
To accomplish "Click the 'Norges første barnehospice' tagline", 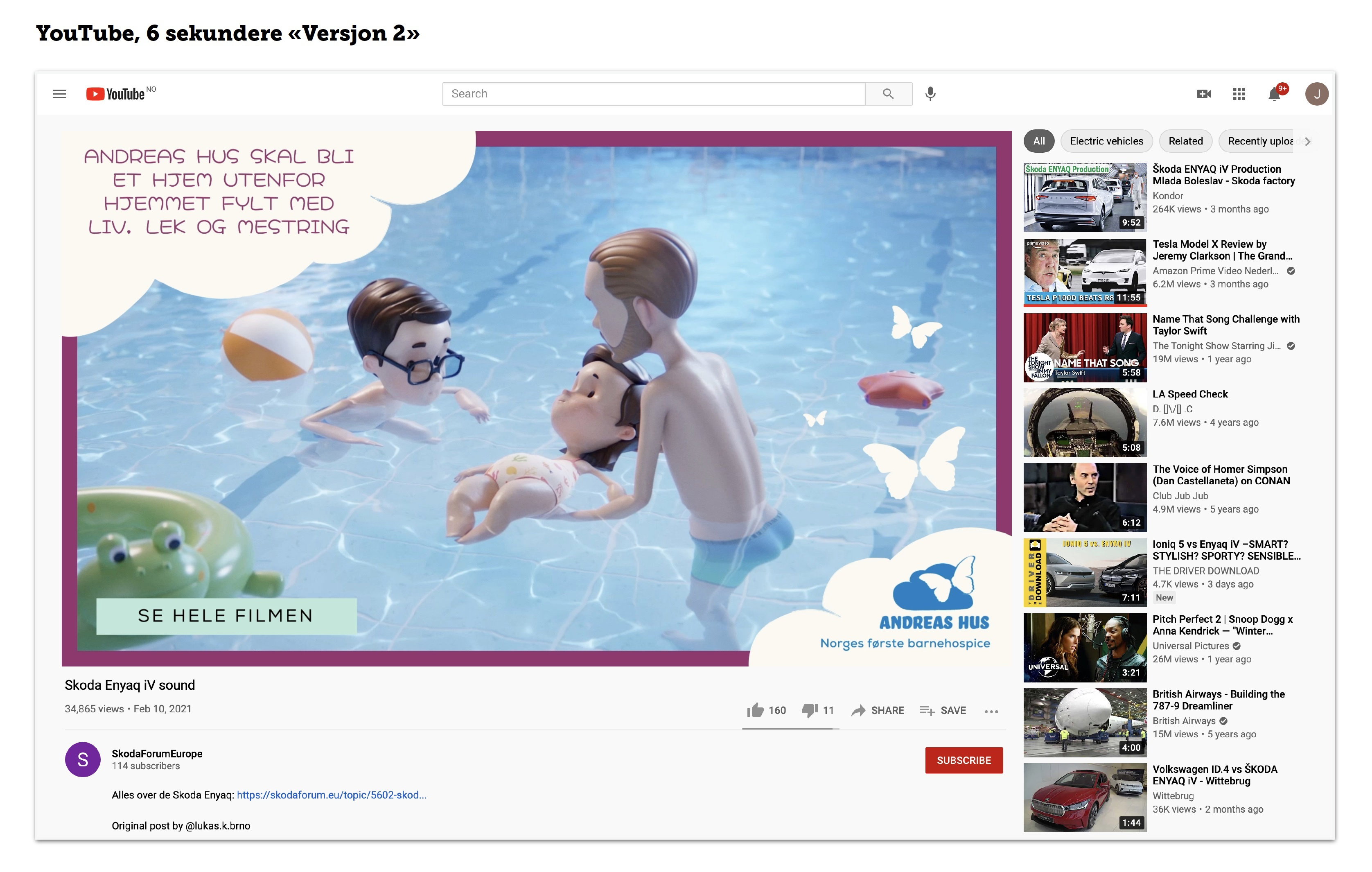I will click(905, 644).
